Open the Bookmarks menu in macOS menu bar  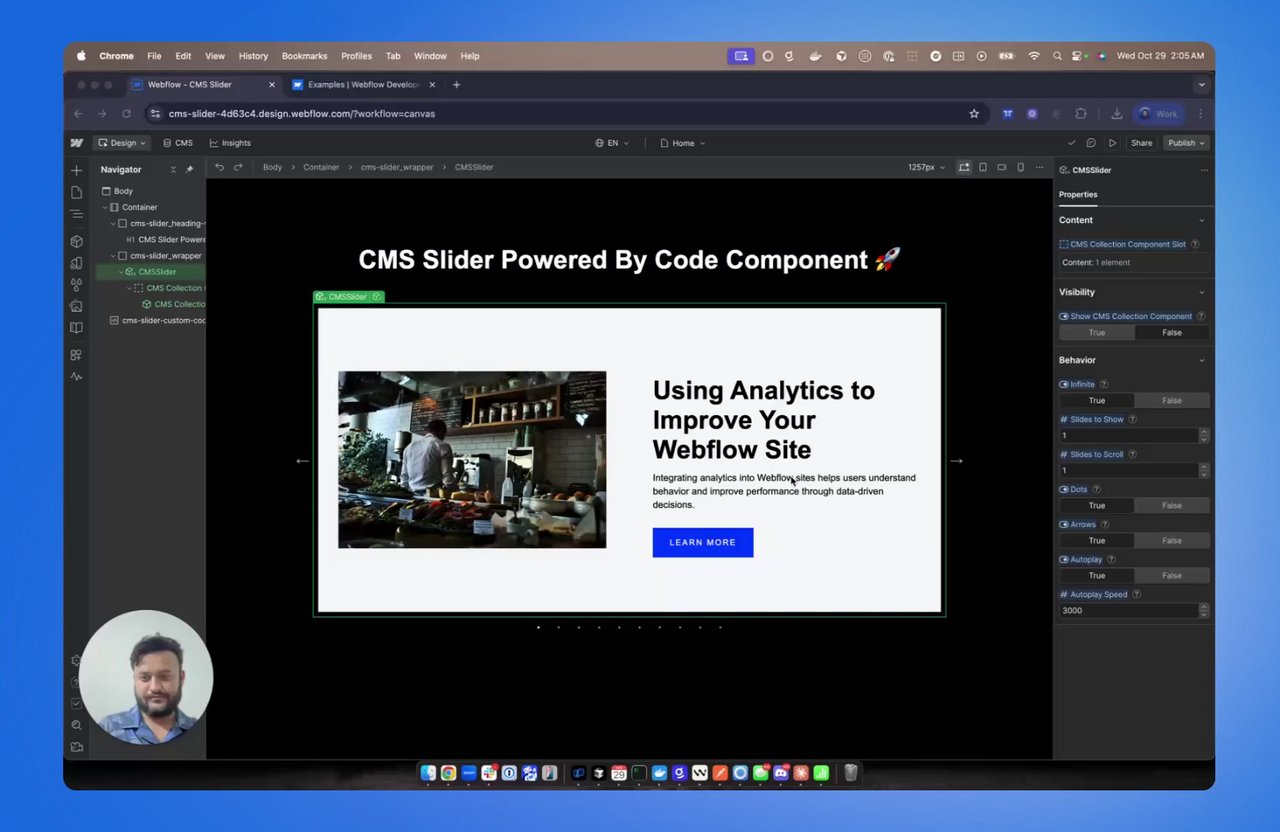click(x=304, y=56)
